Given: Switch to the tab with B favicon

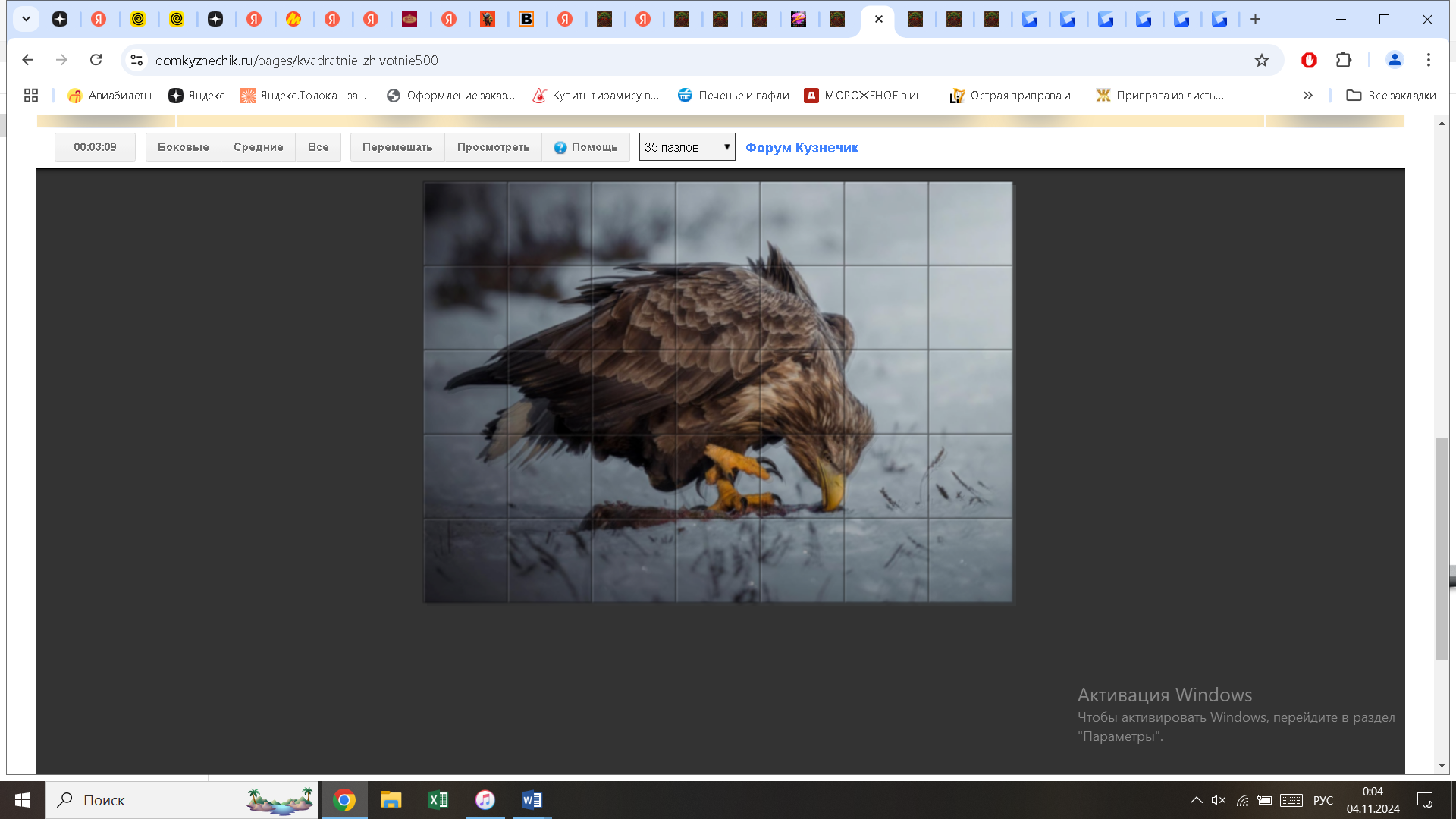Looking at the screenshot, I should [526, 19].
